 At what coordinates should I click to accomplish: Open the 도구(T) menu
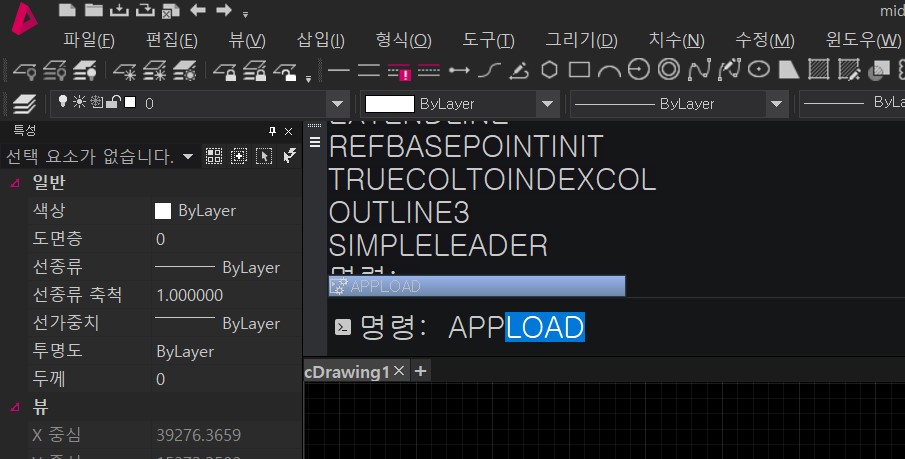[x=488, y=40]
